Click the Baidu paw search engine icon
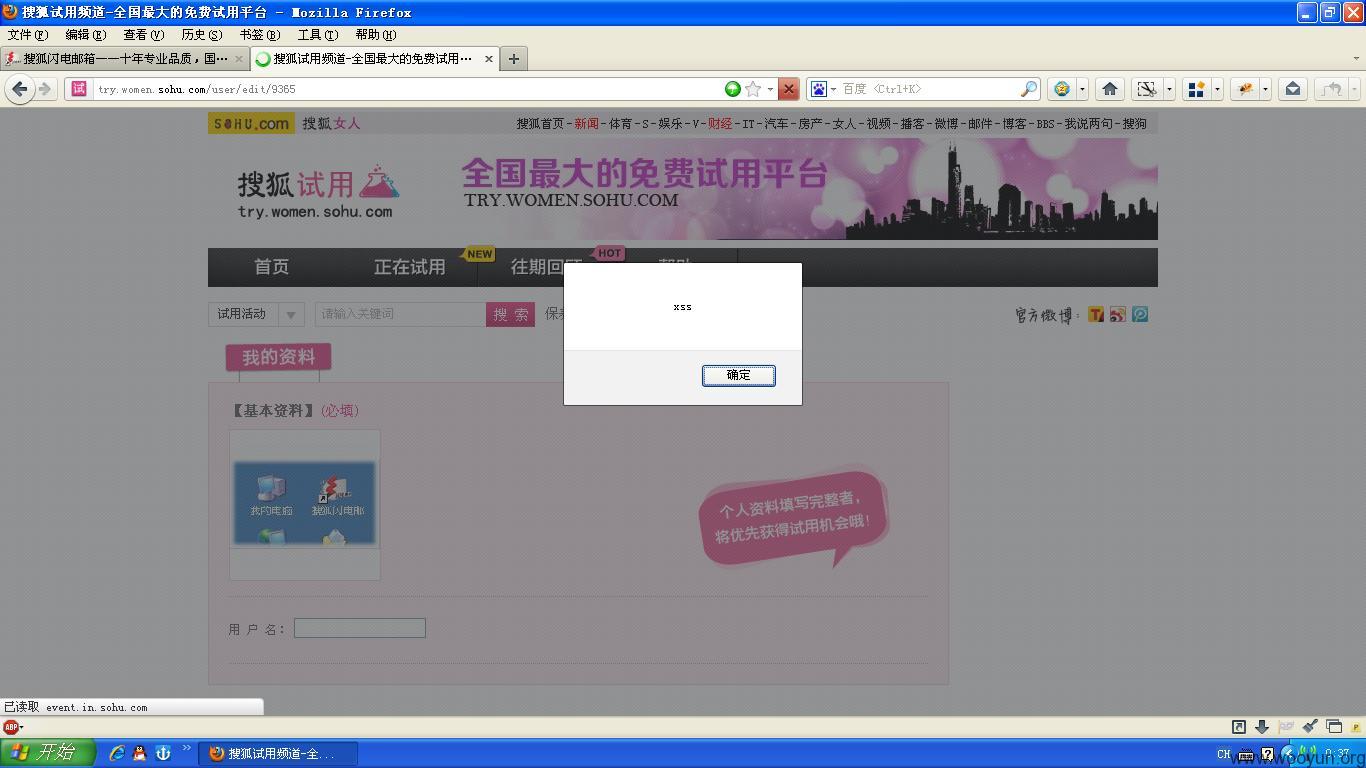The height and width of the screenshot is (768, 1366). 818,89
